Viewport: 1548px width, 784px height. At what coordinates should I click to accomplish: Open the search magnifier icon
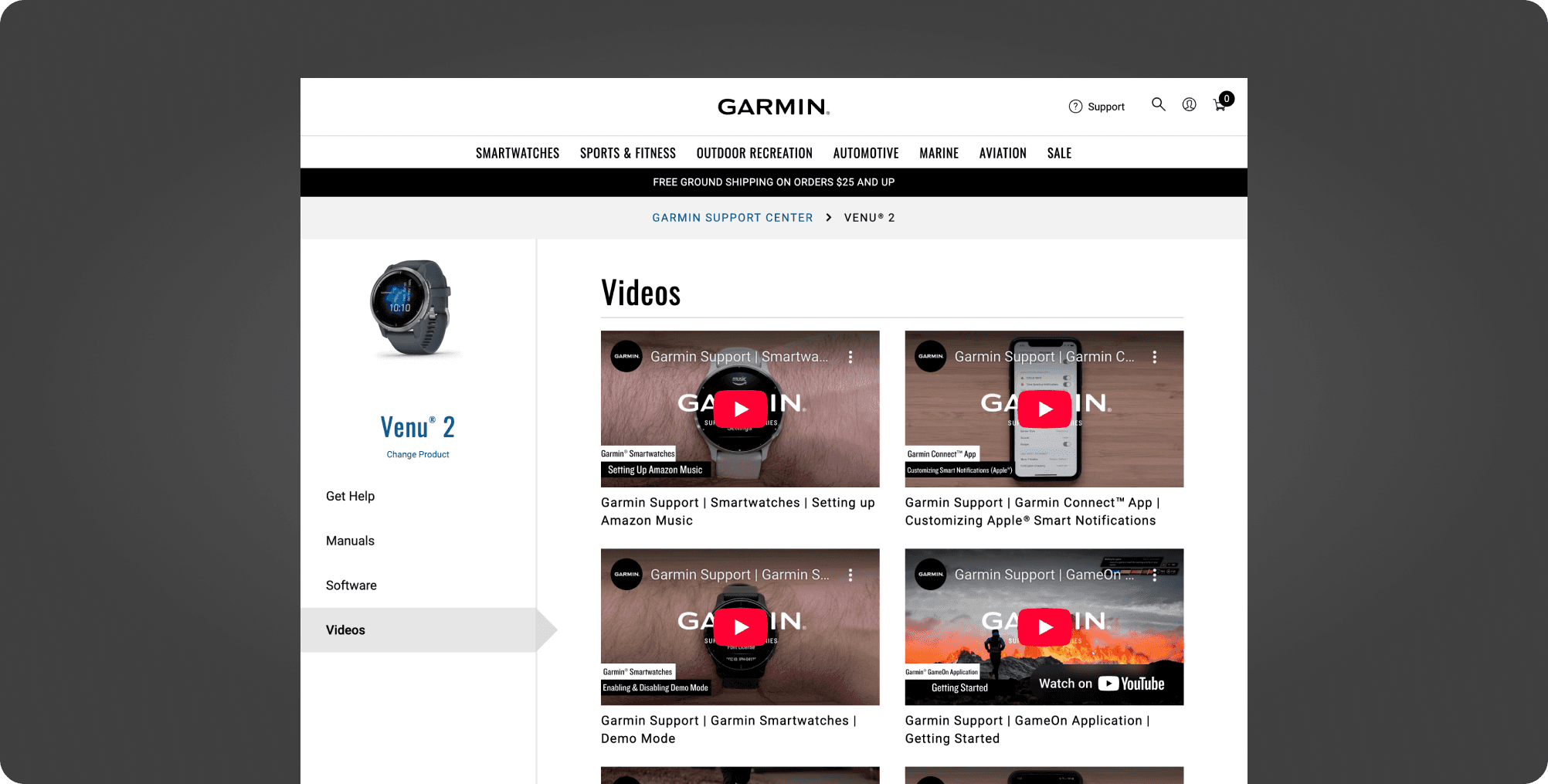(1158, 104)
